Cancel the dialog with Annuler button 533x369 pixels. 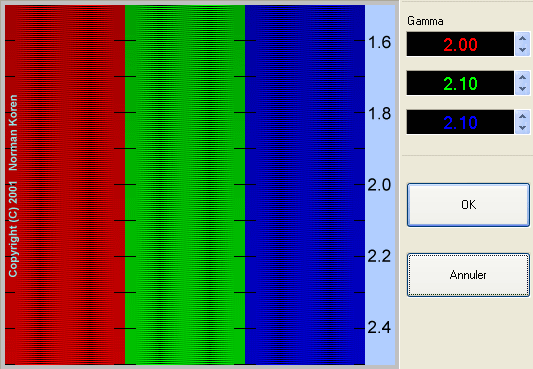[x=468, y=275]
